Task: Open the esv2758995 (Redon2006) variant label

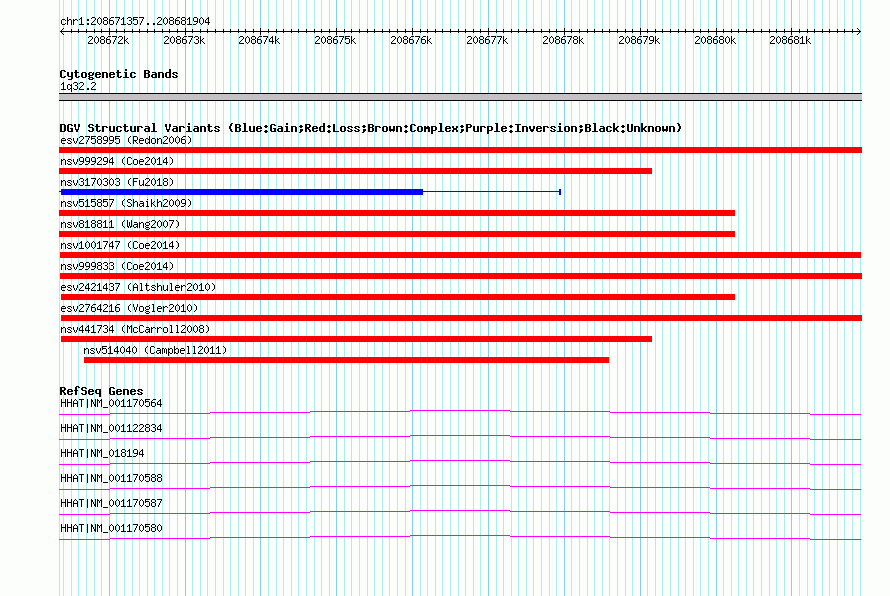Action: 126,140
